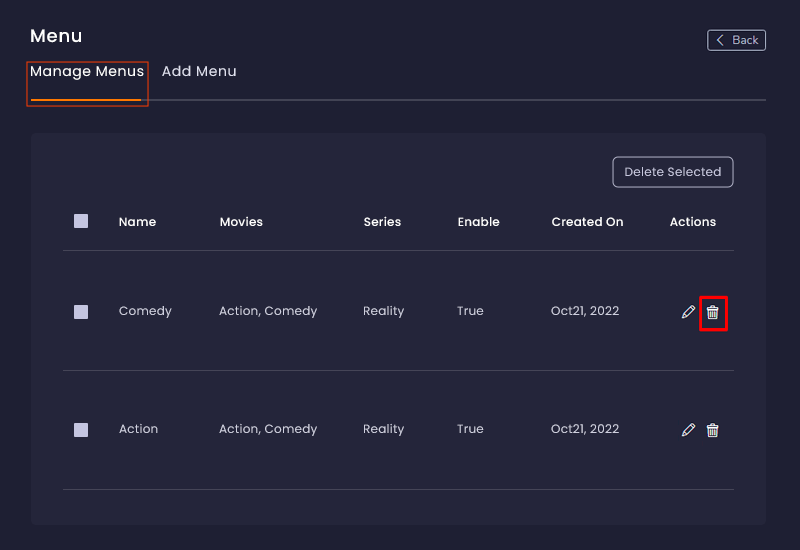
Task: Click the Action name in second row
Action: [x=138, y=429]
